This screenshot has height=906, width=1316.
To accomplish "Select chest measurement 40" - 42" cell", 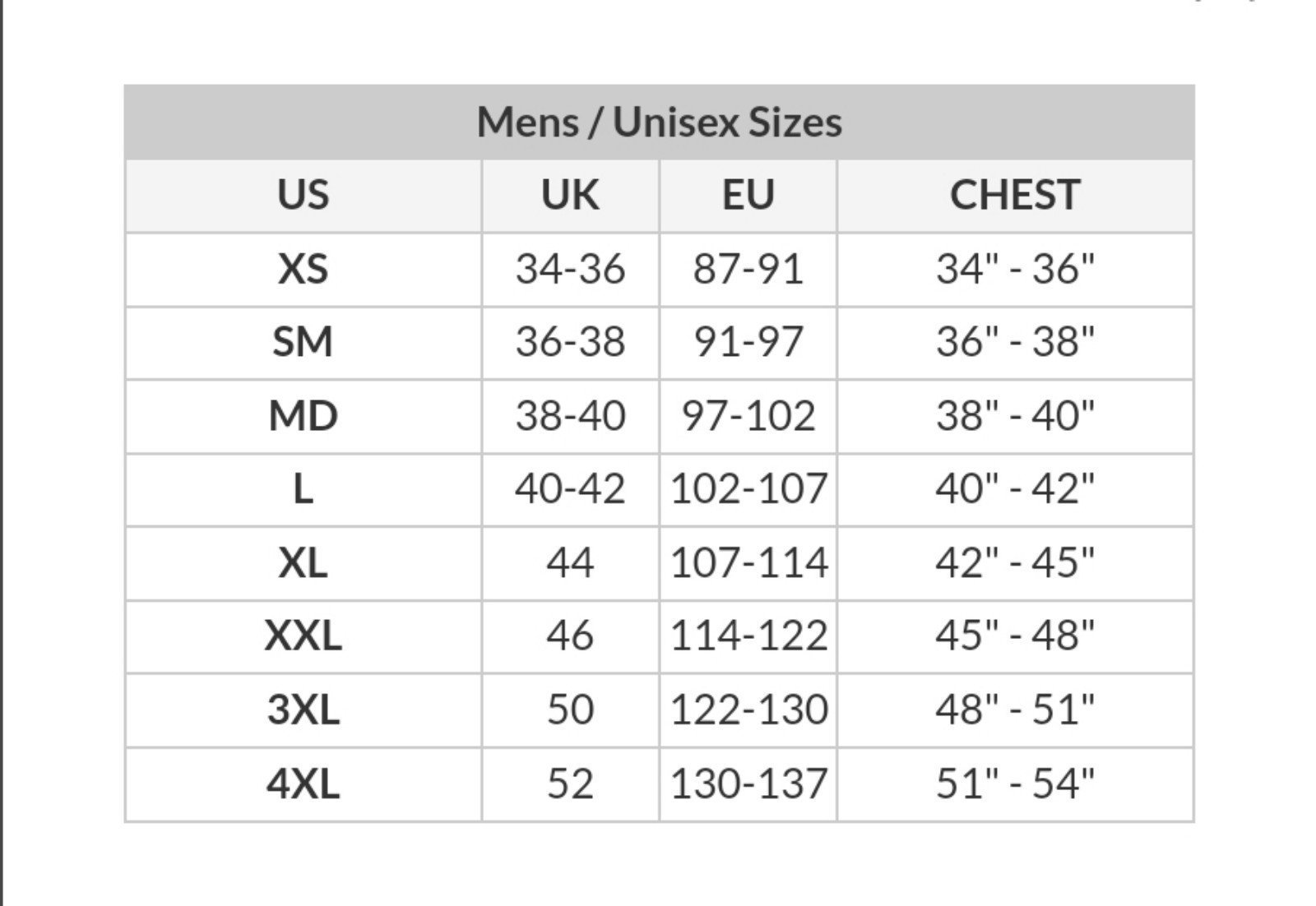I will [1015, 489].
